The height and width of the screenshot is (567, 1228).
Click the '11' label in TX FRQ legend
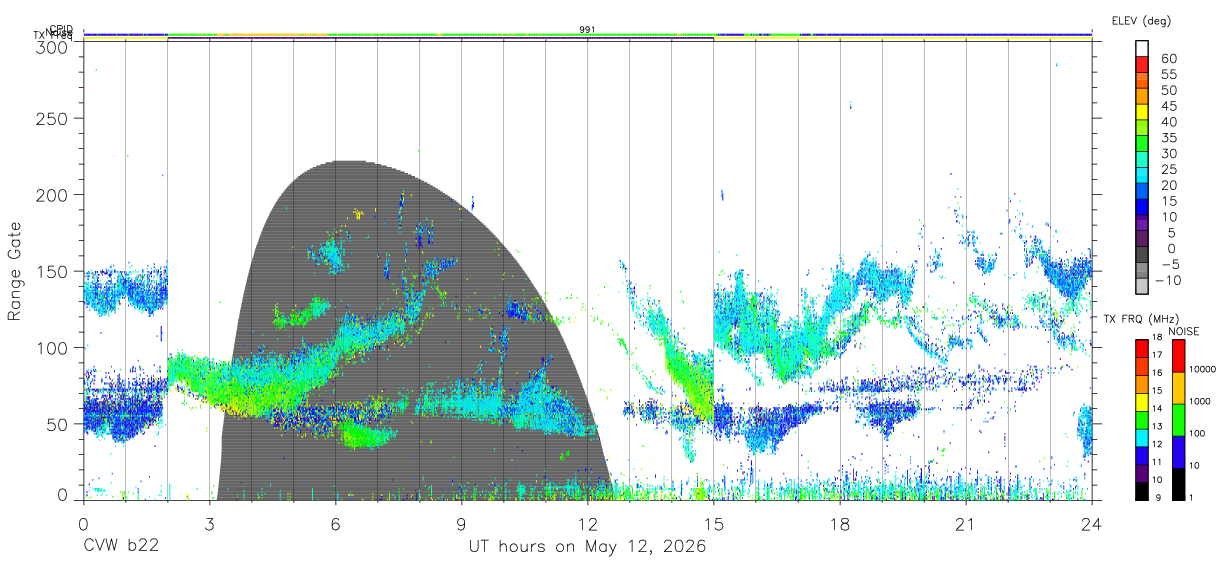pos(1158,462)
